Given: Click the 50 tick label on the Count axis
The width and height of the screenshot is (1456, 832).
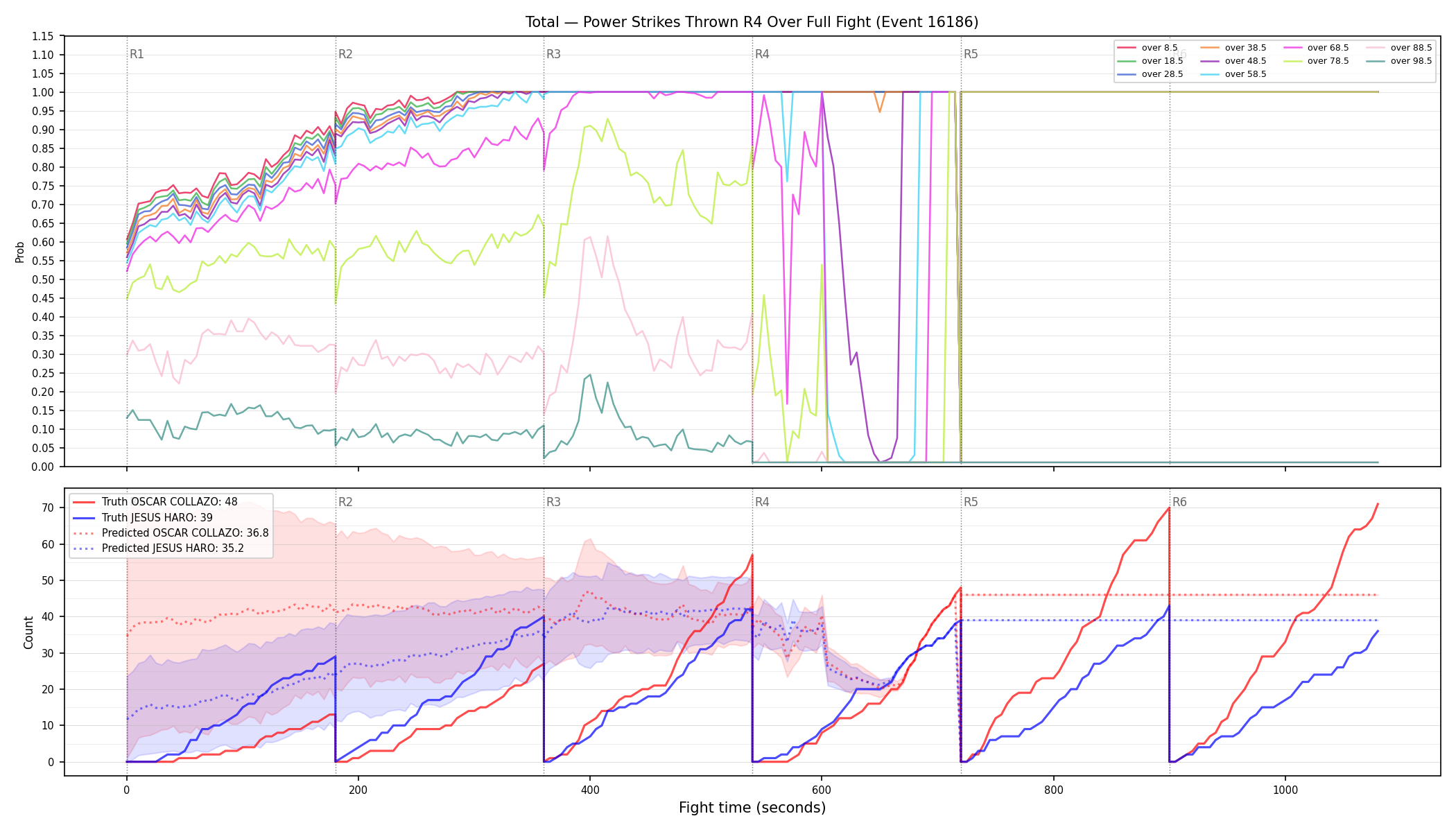Looking at the screenshot, I should (x=48, y=580).
